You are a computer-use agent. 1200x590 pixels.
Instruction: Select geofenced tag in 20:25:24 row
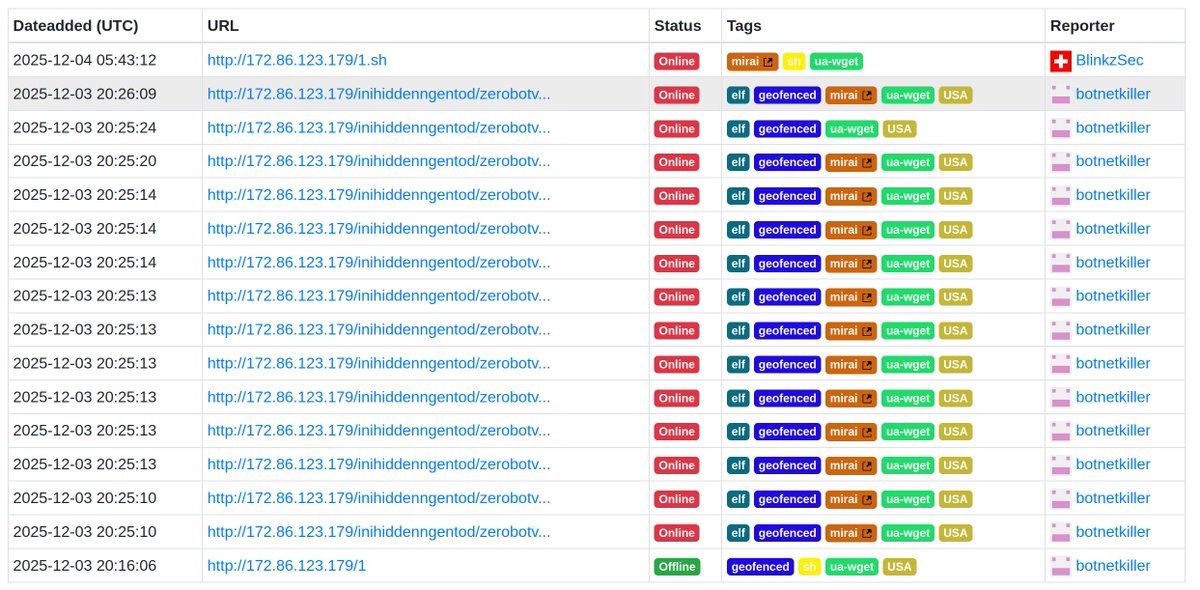[x=787, y=128]
